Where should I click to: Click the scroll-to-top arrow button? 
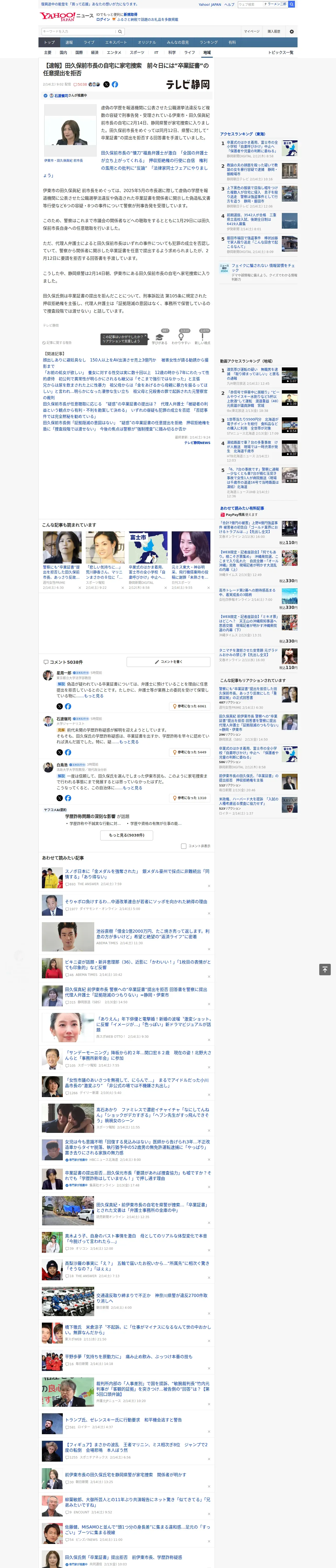pos(325,969)
